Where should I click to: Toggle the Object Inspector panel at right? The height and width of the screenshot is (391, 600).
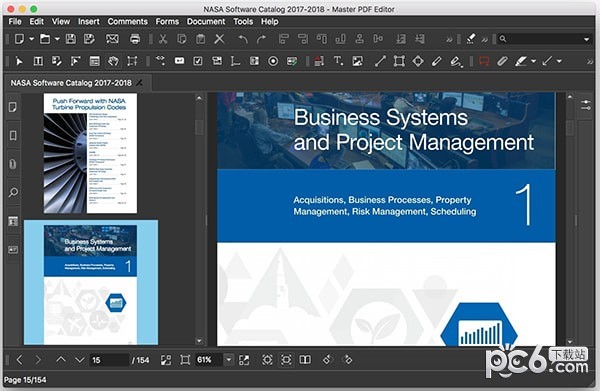585,105
